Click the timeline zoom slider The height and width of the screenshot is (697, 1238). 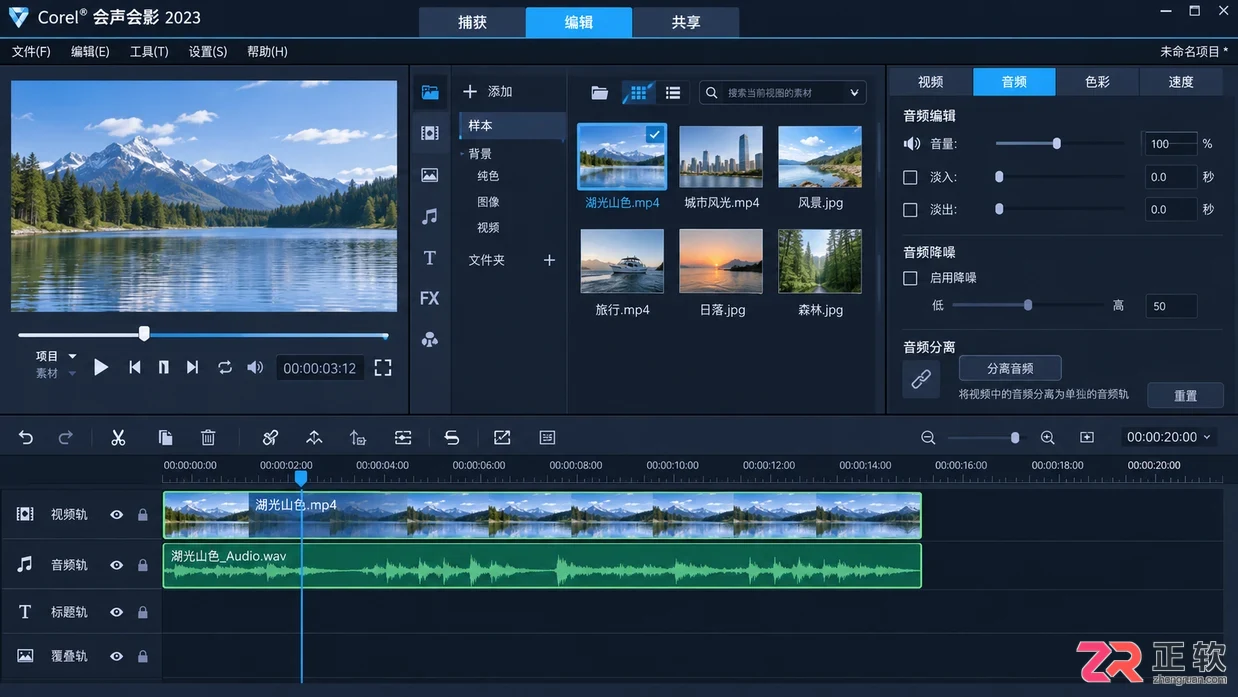(986, 438)
